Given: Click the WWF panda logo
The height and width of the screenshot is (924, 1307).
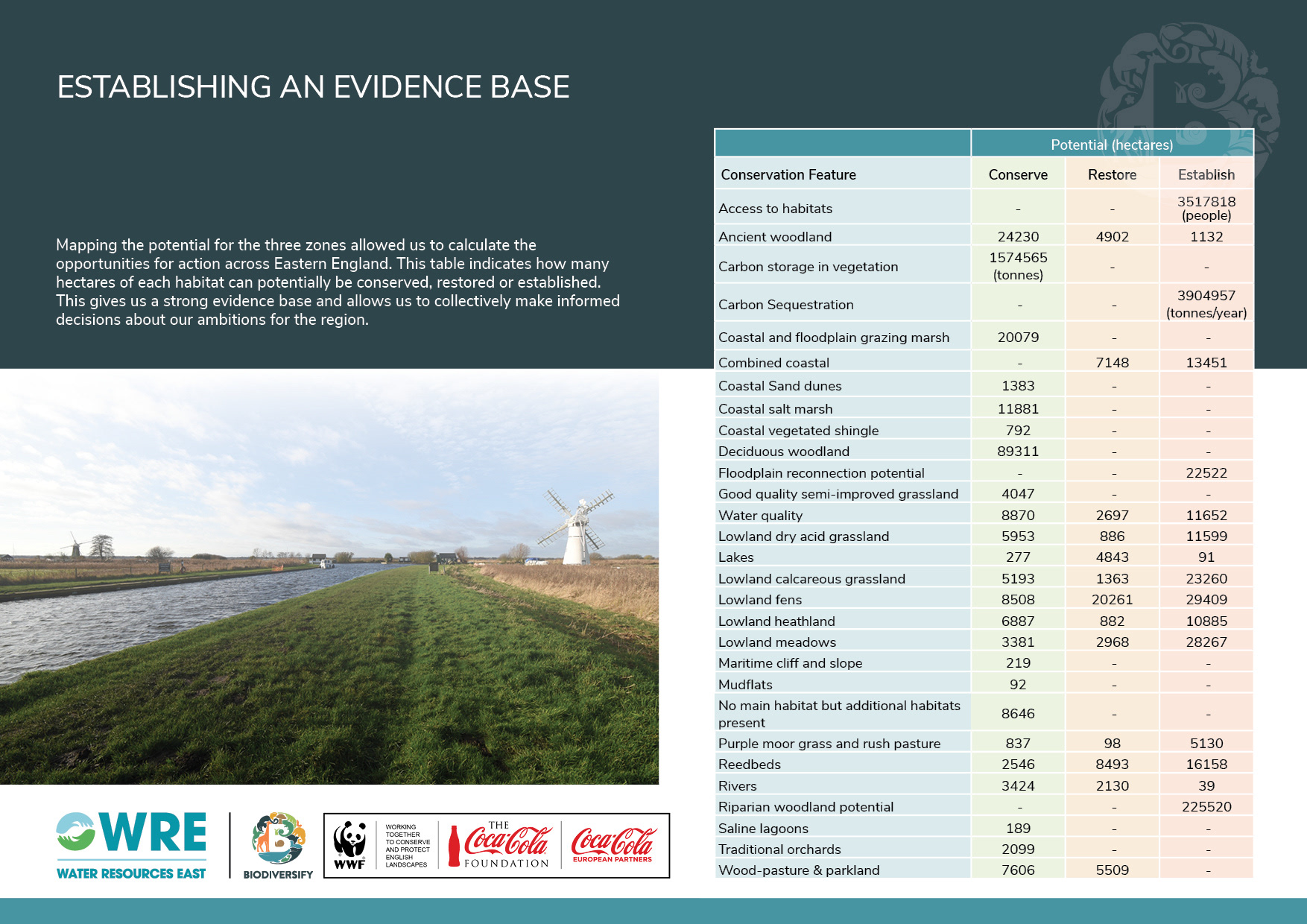Looking at the screenshot, I should [x=349, y=846].
